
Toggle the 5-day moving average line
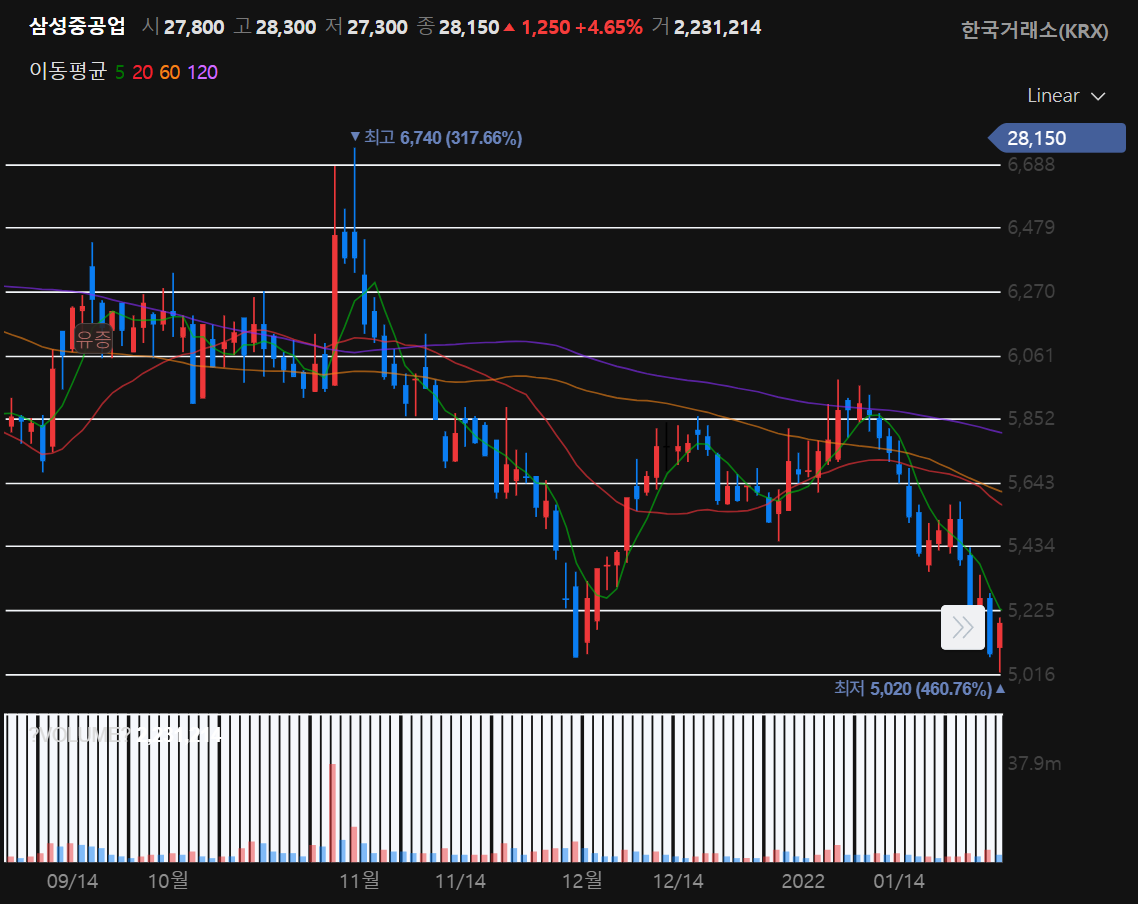(x=120, y=72)
